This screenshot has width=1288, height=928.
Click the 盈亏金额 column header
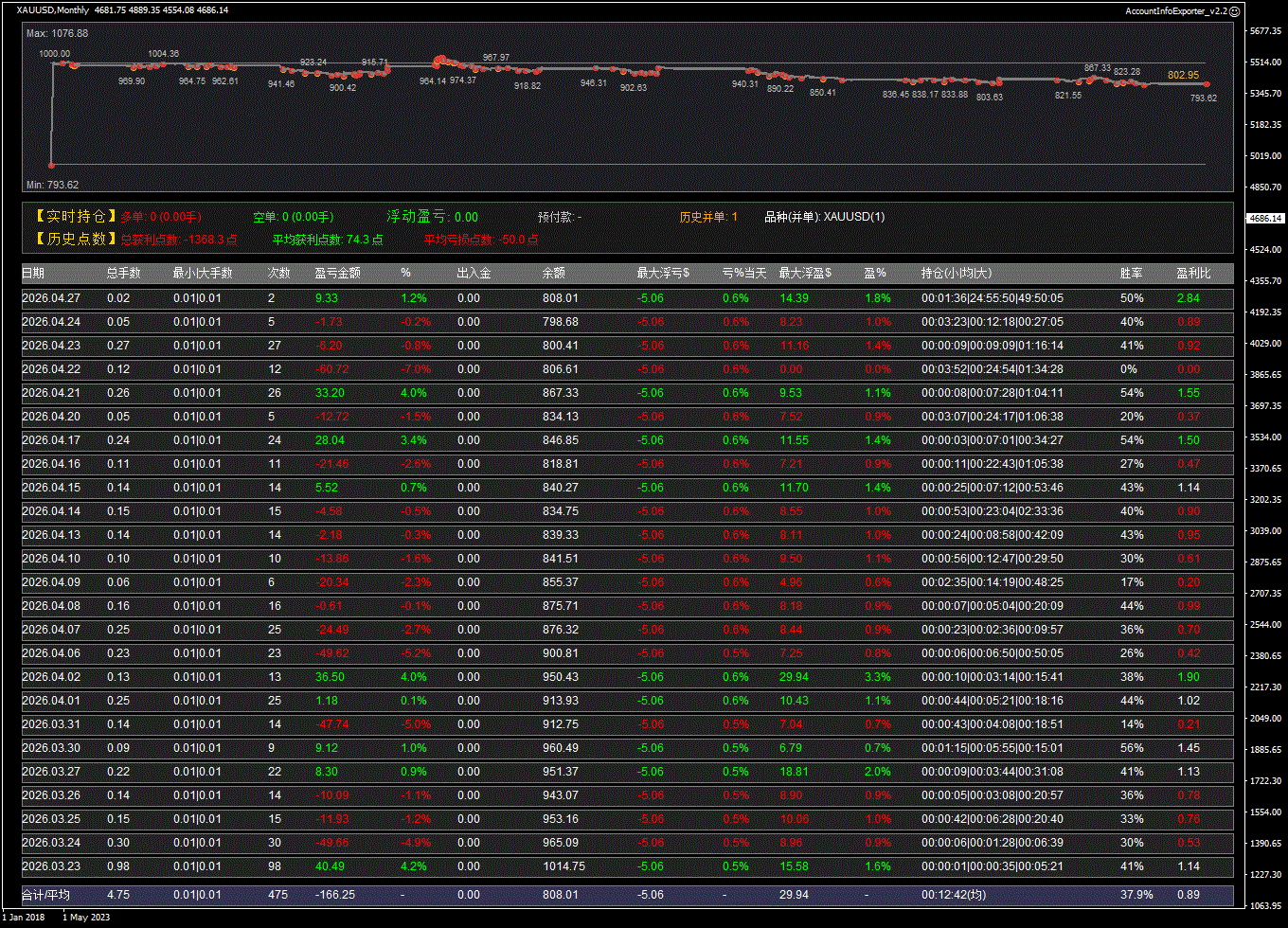point(337,274)
